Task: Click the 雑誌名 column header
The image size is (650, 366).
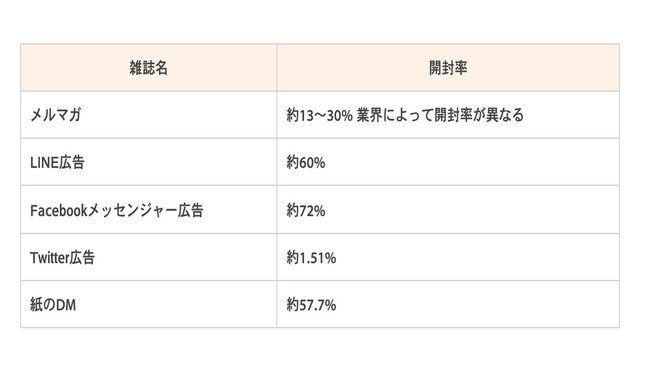Action: pos(148,68)
